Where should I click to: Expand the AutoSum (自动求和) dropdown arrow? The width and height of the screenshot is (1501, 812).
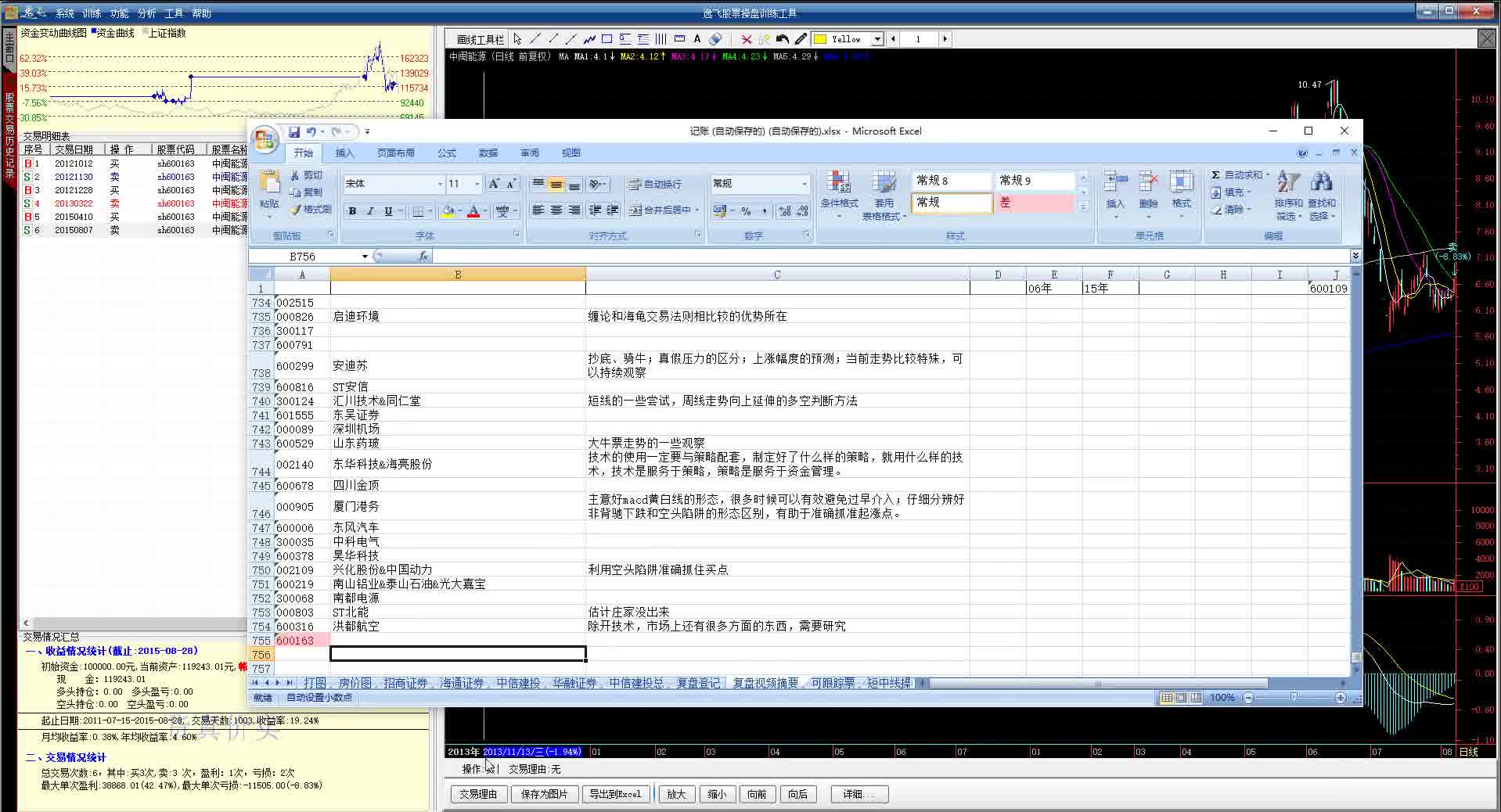(1267, 175)
